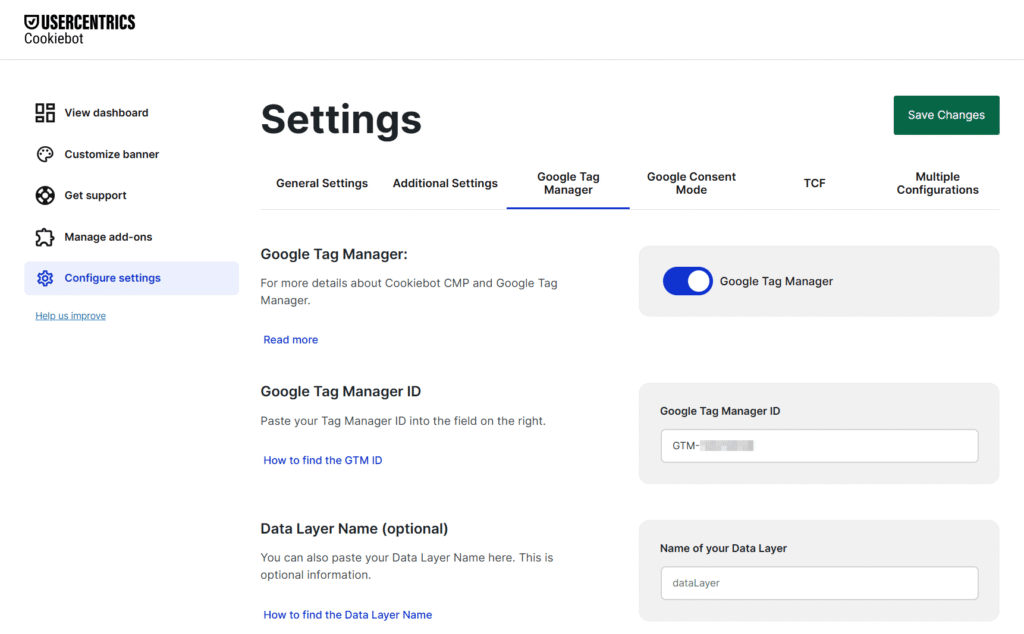Open the TCF tab
1024x634 pixels.
(x=814, y=183)
